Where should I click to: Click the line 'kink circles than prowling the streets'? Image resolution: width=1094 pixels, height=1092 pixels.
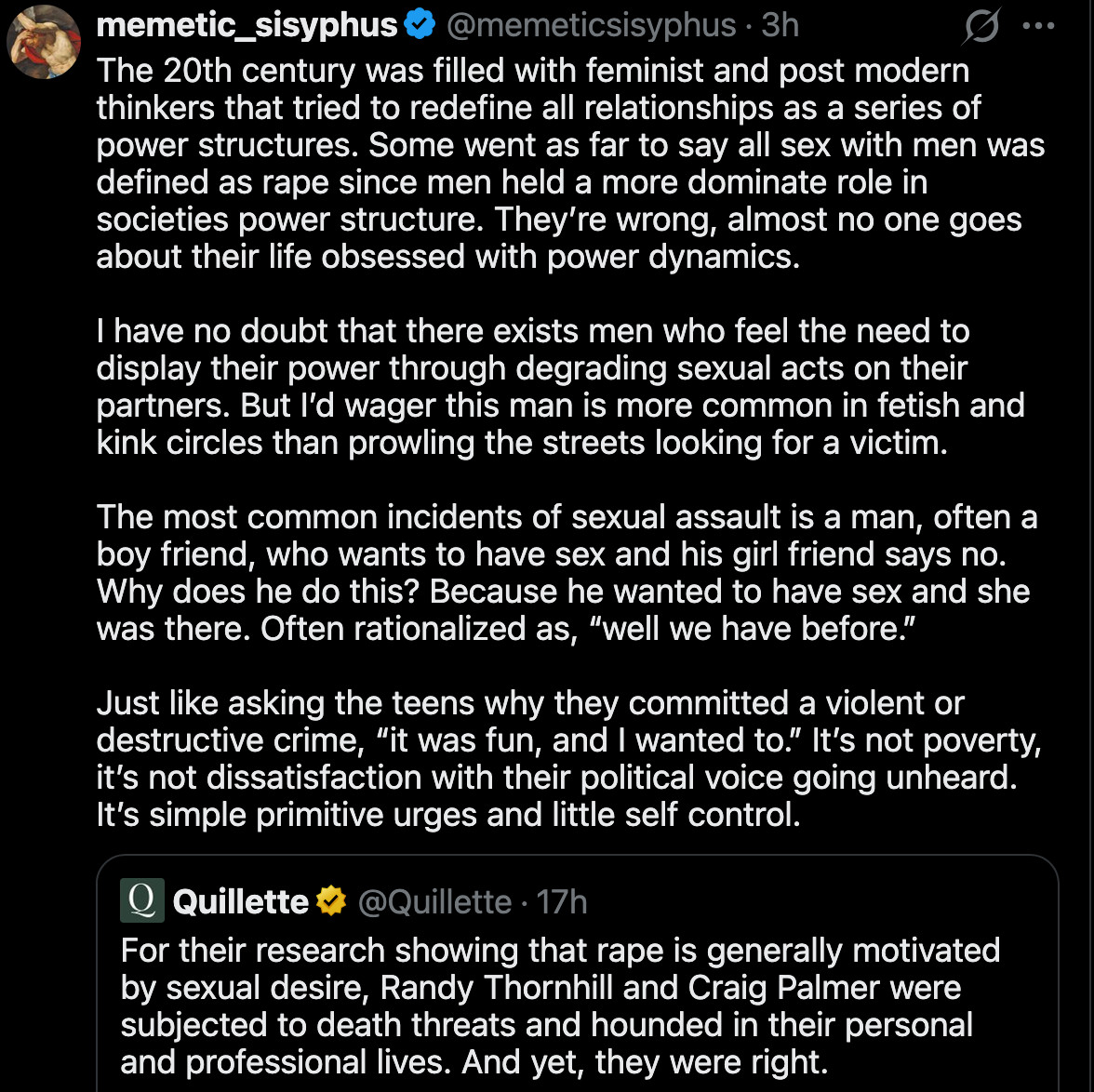(x=521, y=443)
